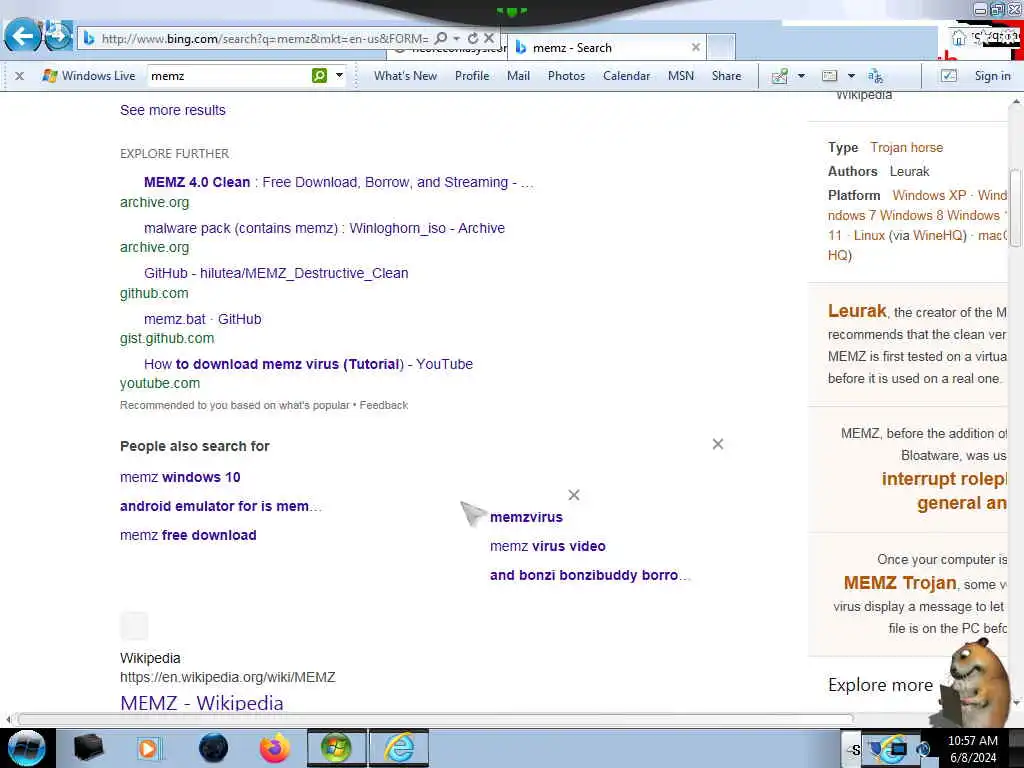1024x768 pixels.
Task: Open 'malware pack (contains memz)' result
Action: (324, 228)
